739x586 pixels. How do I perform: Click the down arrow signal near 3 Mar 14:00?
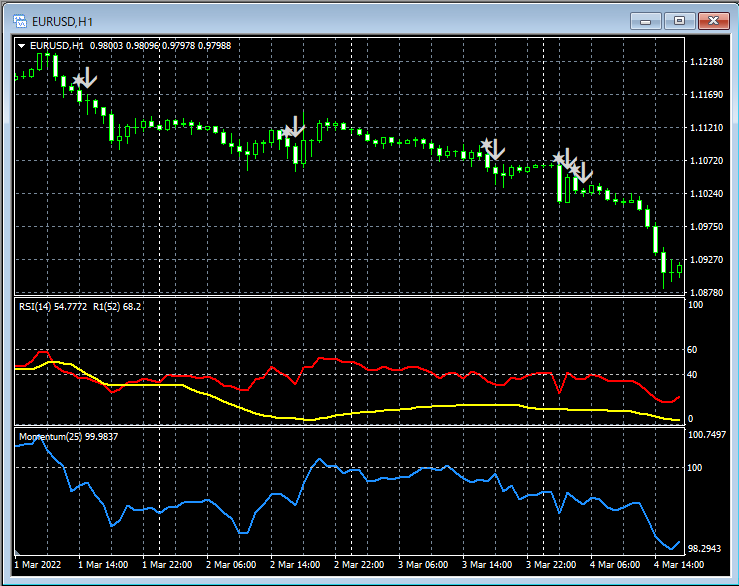497,149
